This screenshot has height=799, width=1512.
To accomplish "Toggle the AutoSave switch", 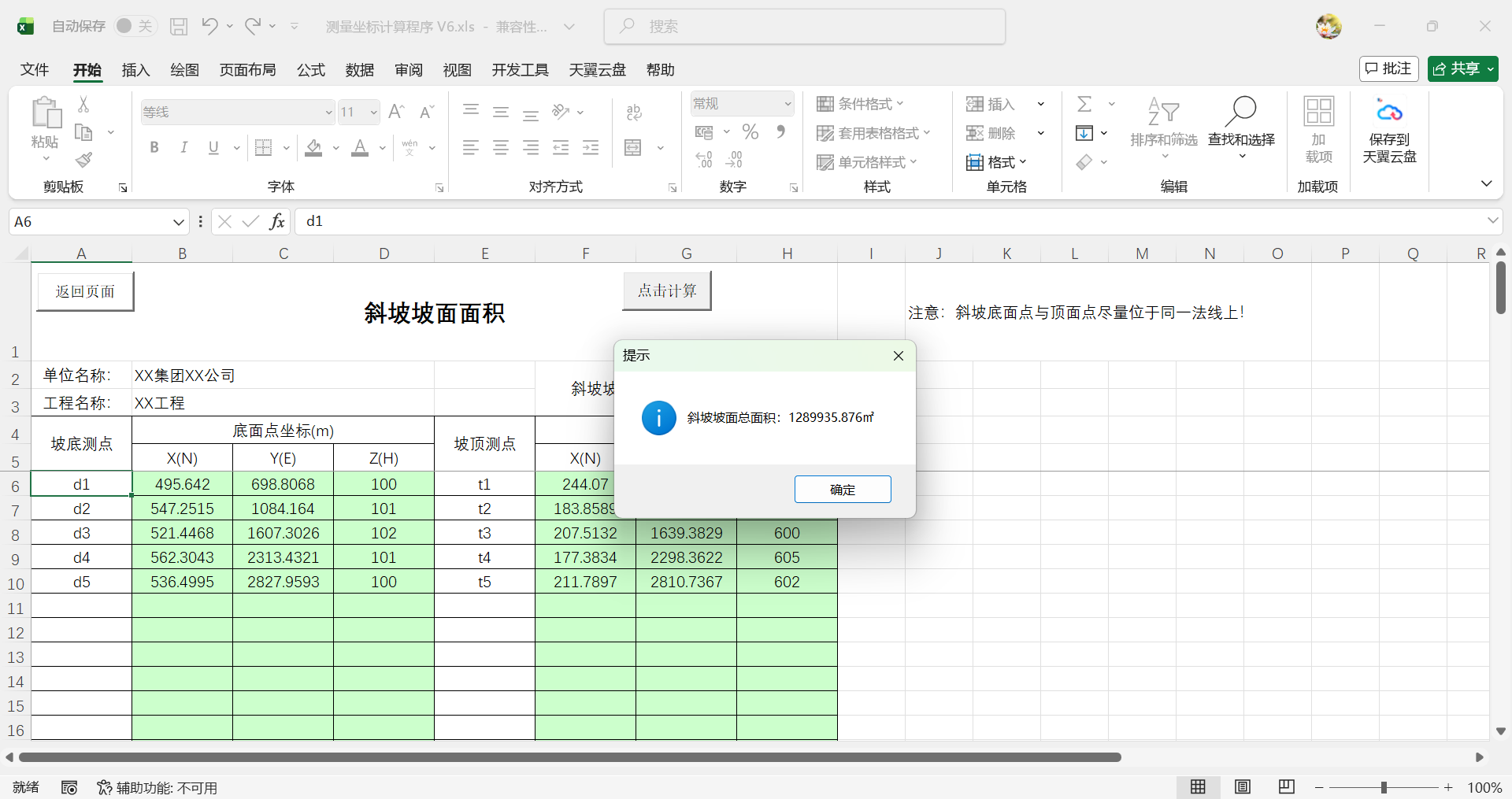I will tap(135, 26).
